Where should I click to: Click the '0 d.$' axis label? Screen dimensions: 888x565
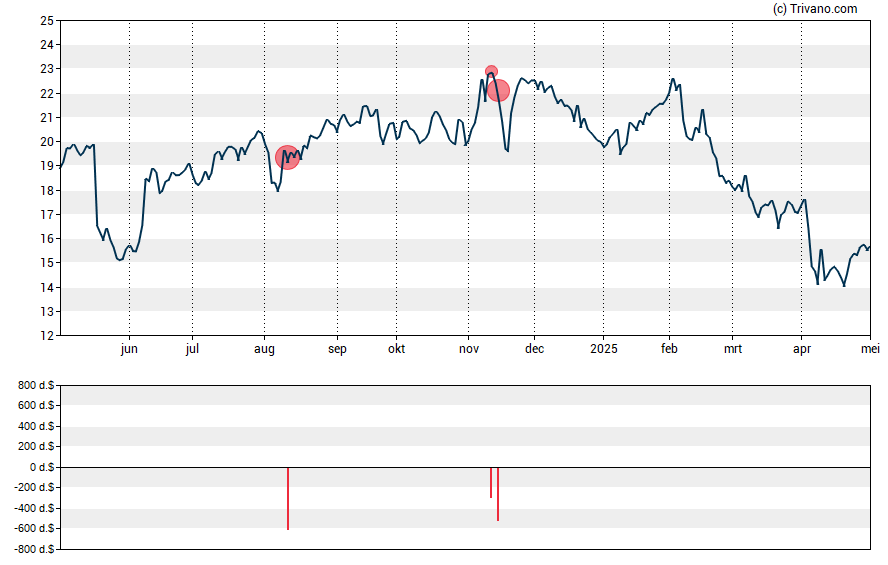(x=42, y=467)
